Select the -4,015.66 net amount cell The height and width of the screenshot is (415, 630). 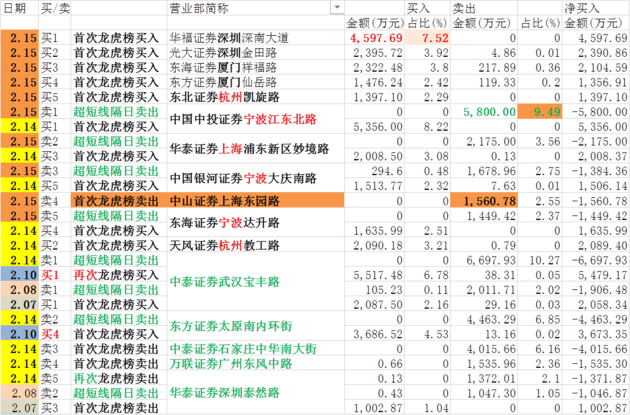point(596,349)
